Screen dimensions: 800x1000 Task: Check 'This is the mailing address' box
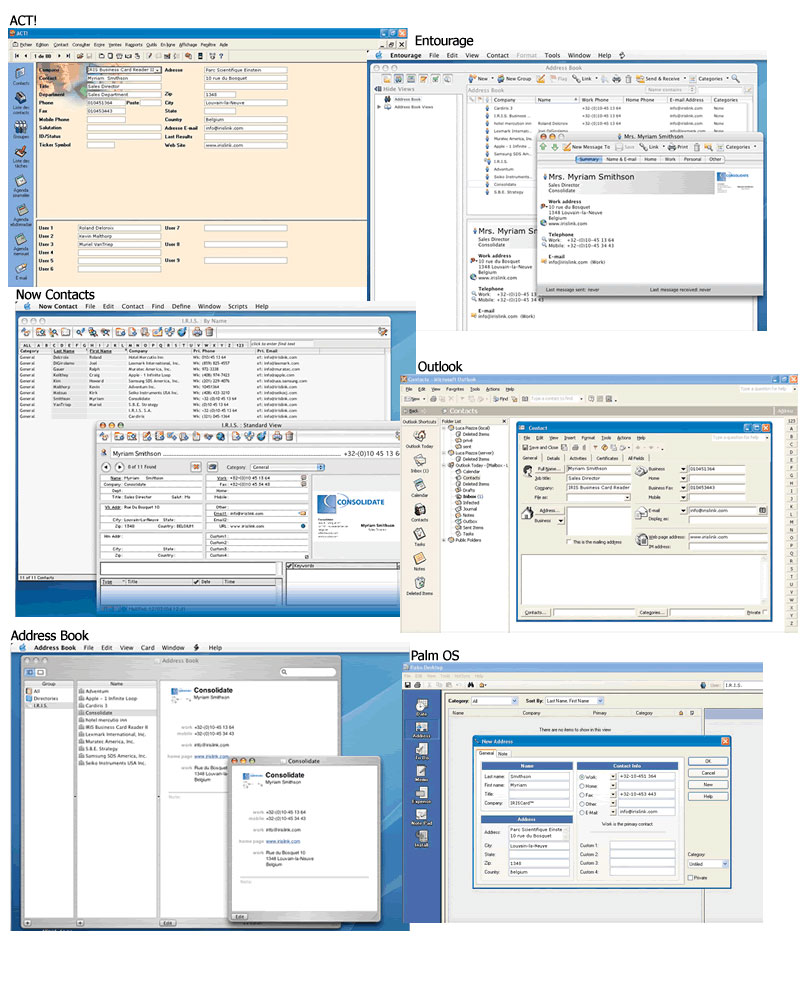point(569,541)
